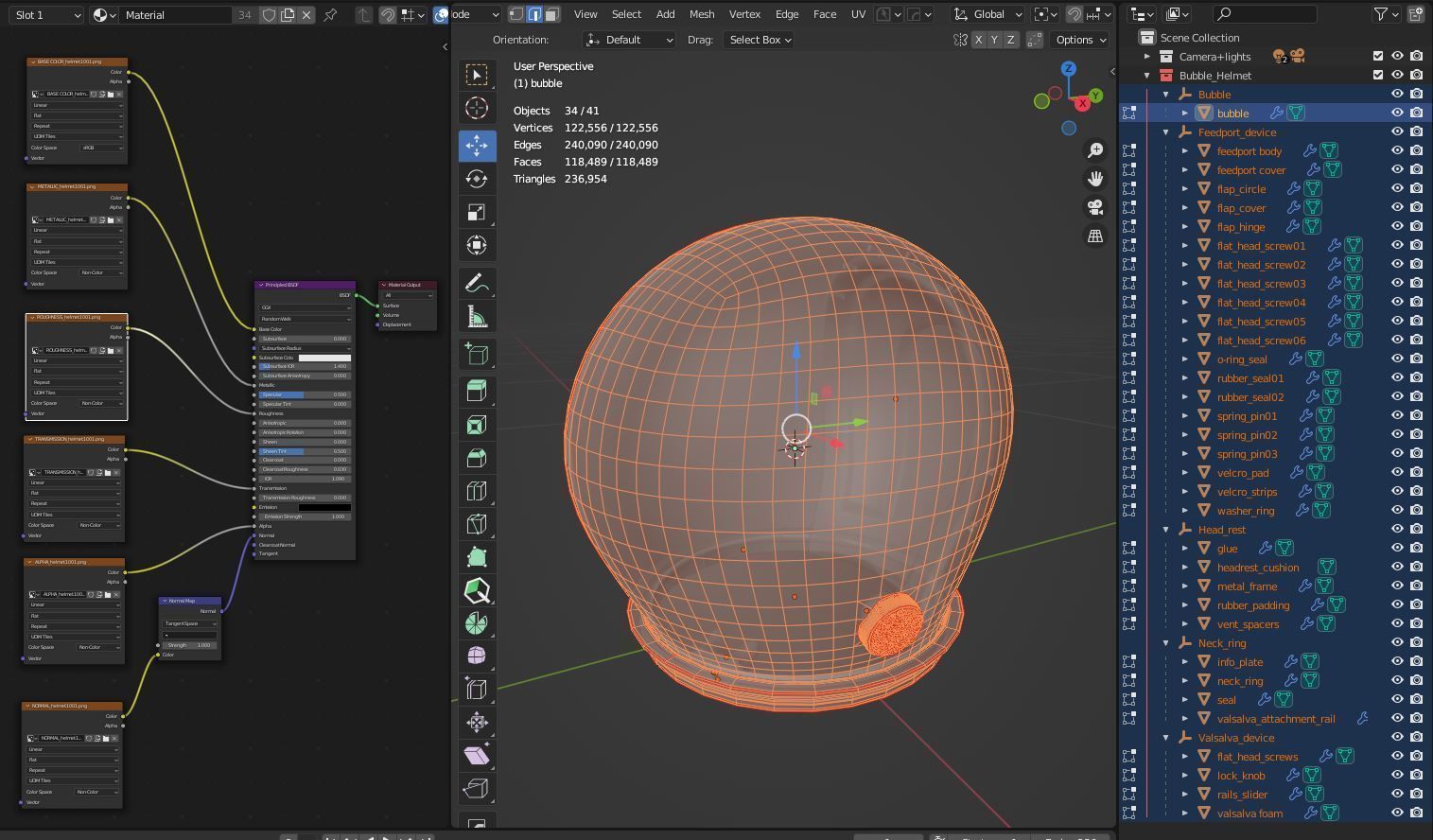Open the Orientation Default dropdown
Image resolution: width=1433 pixels, height=840 pixels.
tap(629, 40)
